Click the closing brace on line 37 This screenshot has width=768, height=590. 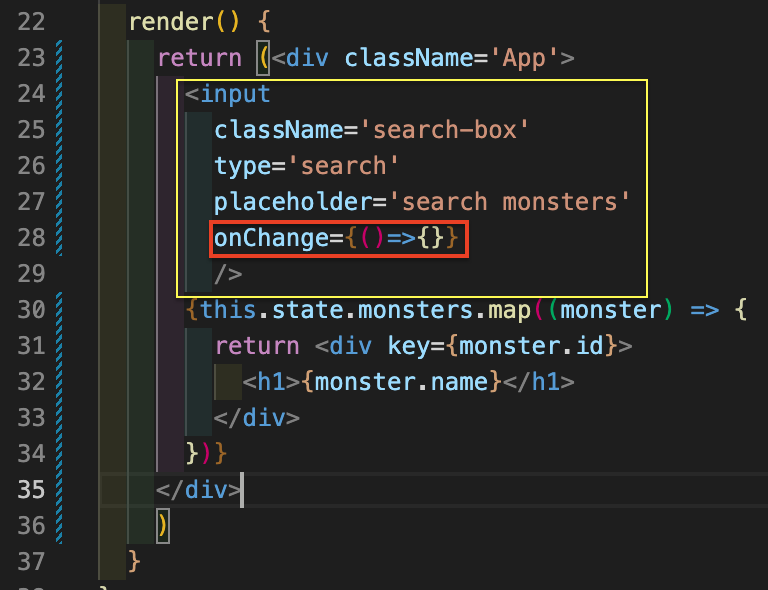pos(134,562)
